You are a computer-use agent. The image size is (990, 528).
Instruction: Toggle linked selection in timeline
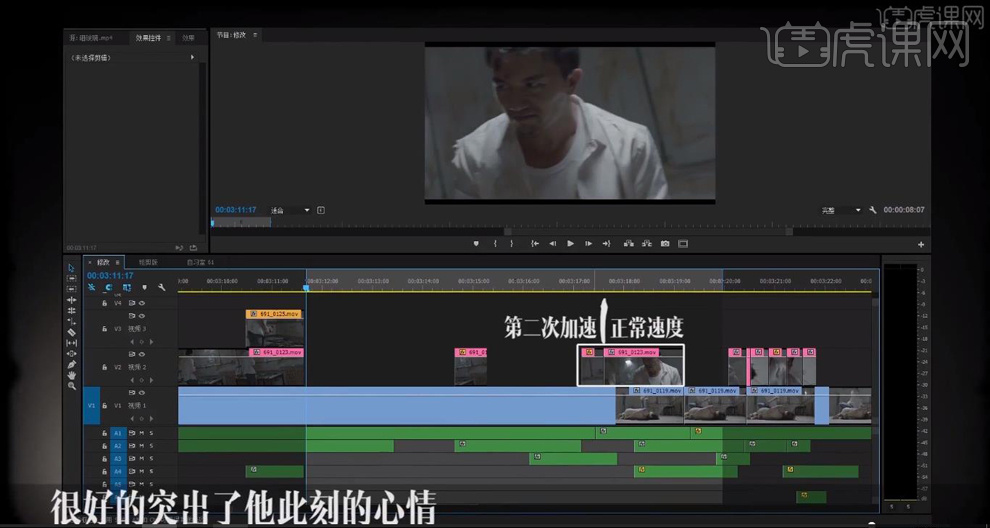tap(127, 287)
